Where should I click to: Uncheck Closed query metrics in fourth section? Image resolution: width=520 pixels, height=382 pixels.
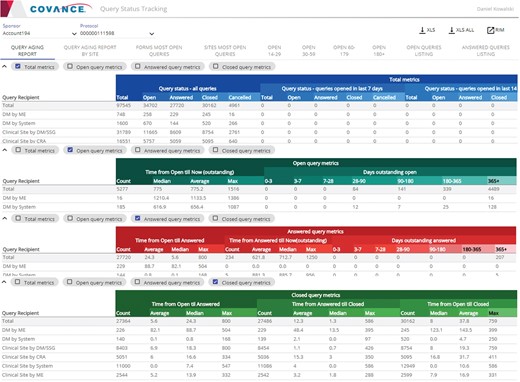point(215,282)
